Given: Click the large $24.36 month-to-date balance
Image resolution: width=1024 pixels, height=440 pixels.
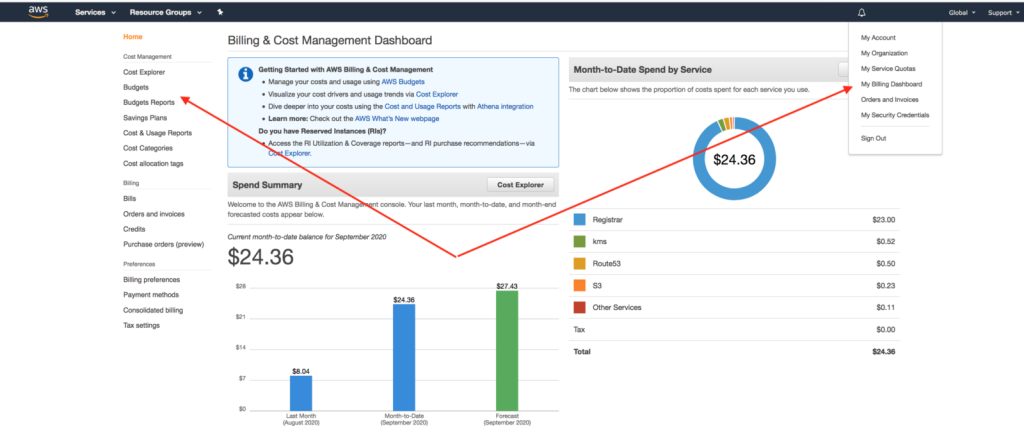Looking at the screenshot, I should (261, 257).
